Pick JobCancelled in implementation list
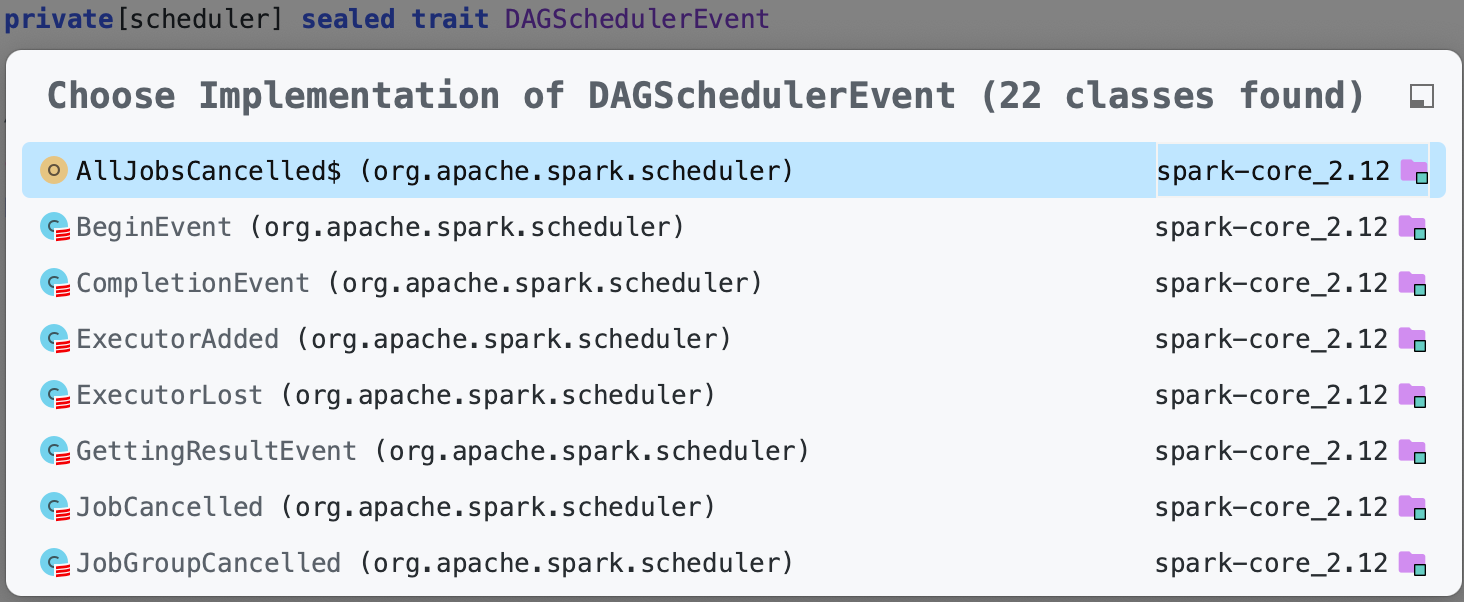Screen dimensions: 1464x602 pos(733,507)
